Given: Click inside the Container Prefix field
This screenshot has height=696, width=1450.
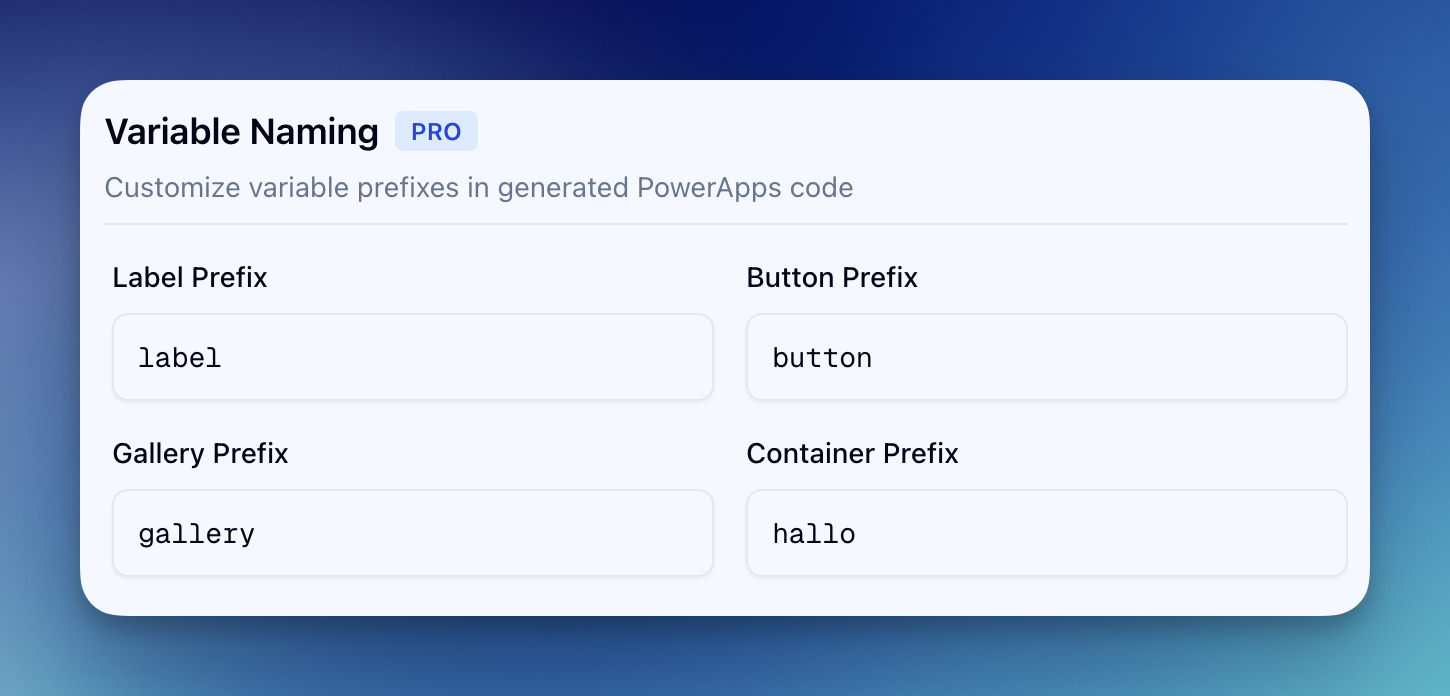Looking at the screenshot, I should coord(1046,532).
